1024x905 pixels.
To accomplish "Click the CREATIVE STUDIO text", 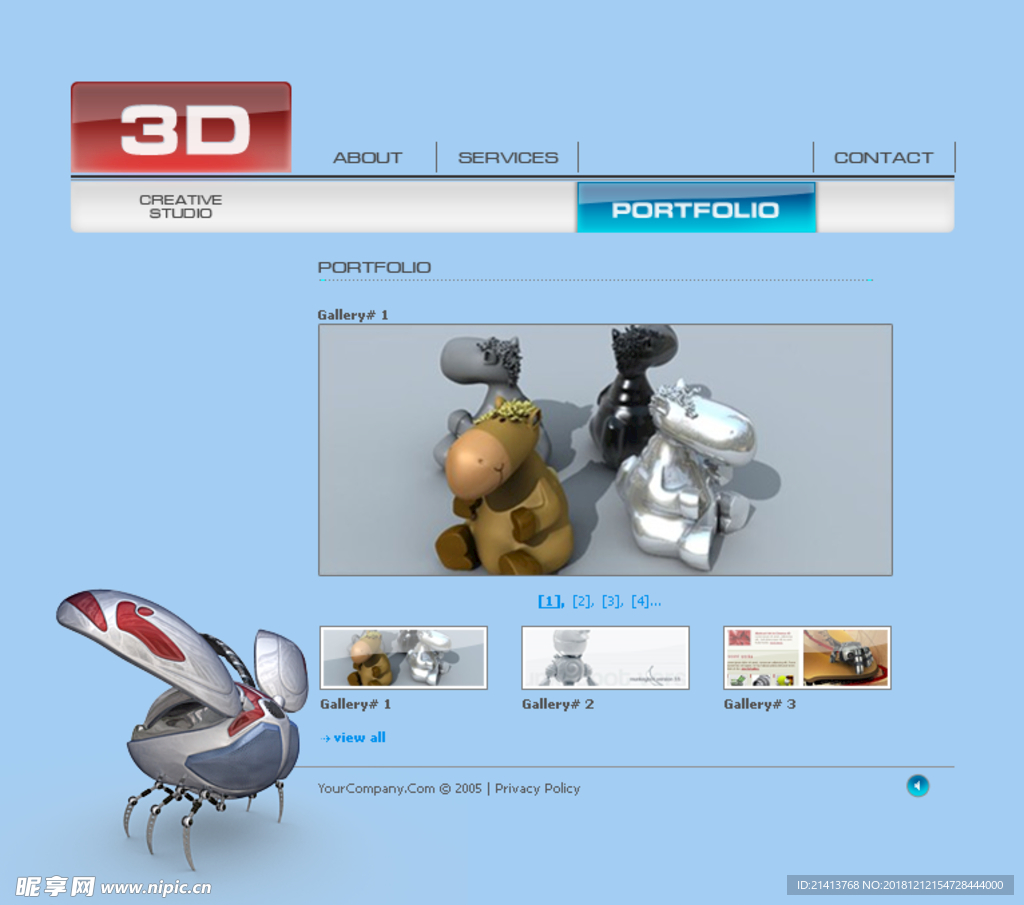I will coord(181,206).
